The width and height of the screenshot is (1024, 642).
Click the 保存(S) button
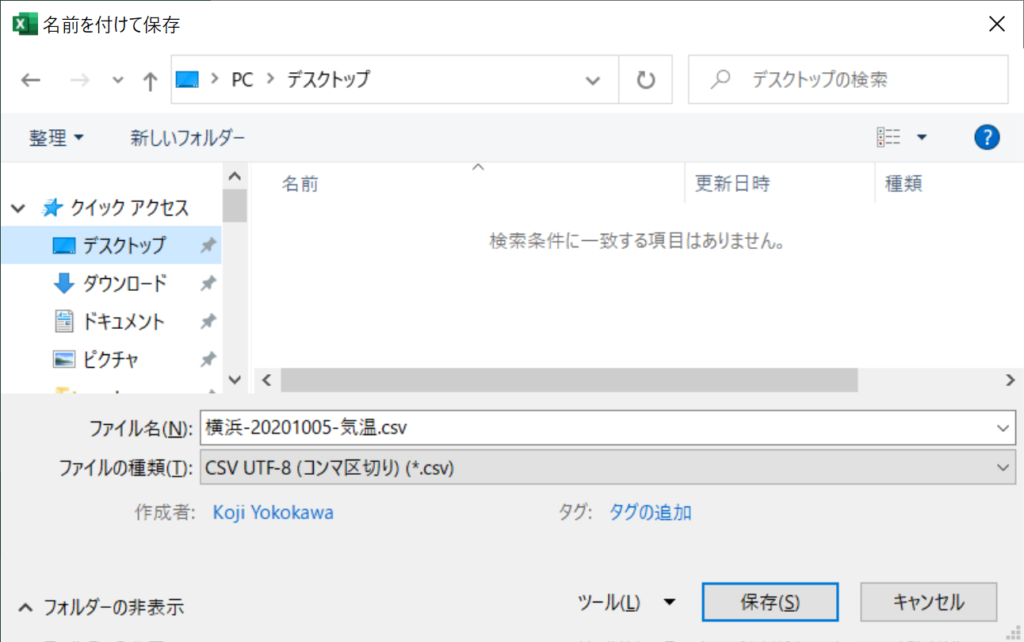click(x=769, y=602)
